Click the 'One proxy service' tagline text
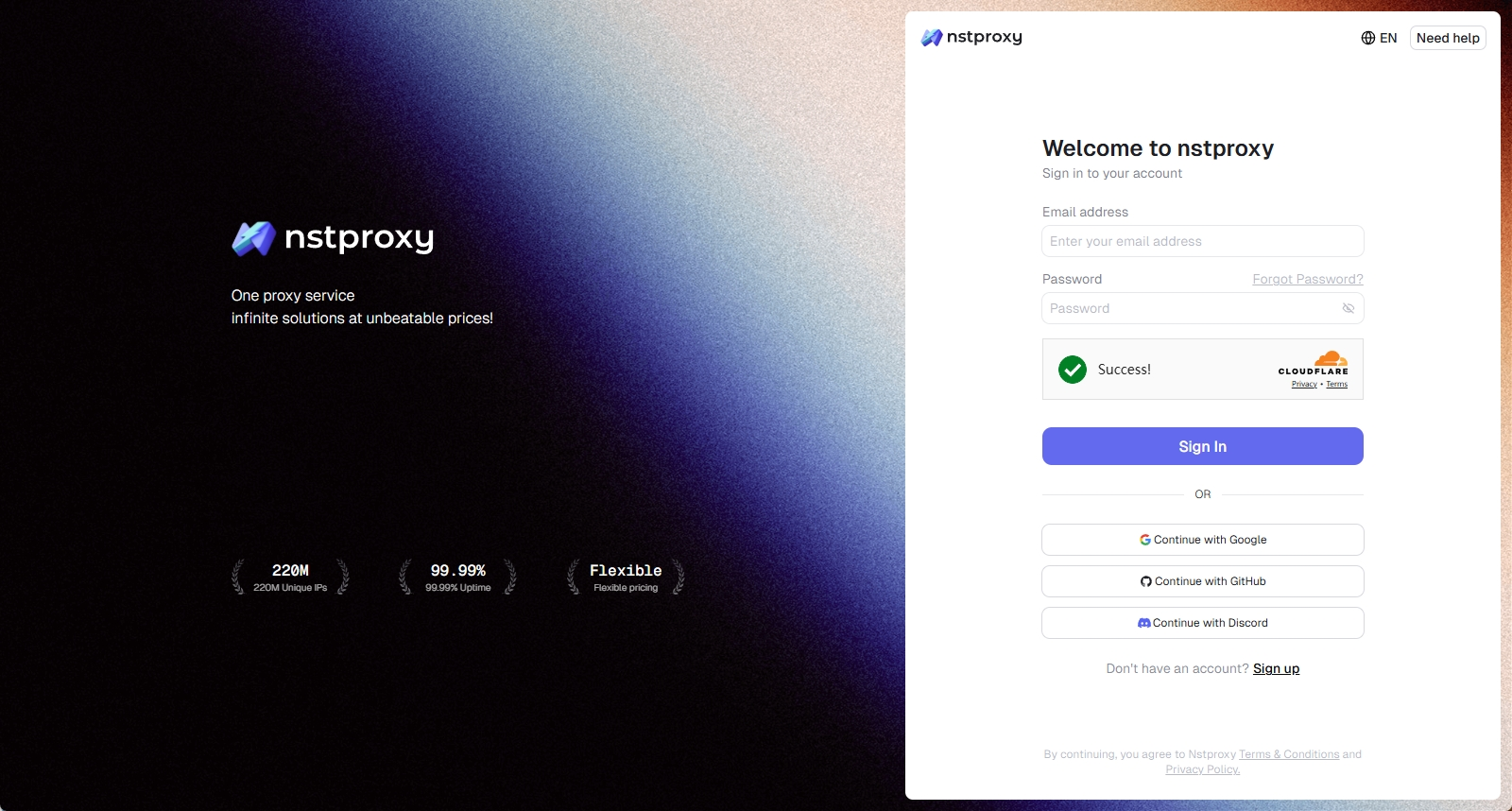1512x811 pixels. coord(293,296)
